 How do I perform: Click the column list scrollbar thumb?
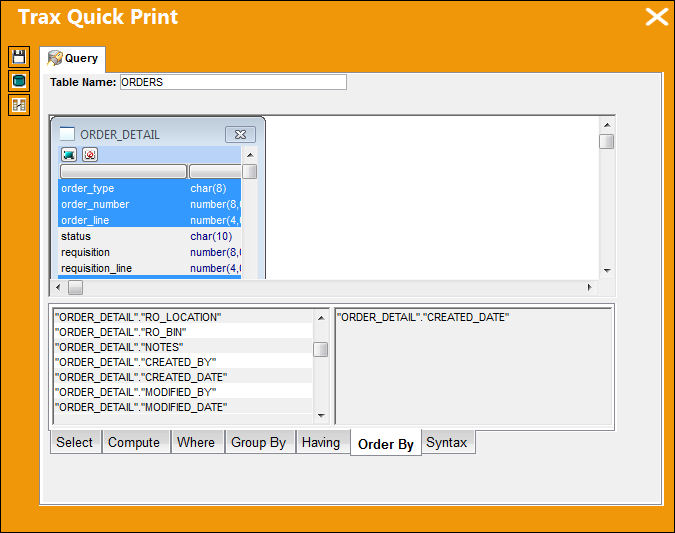click(x=320, y=349)
